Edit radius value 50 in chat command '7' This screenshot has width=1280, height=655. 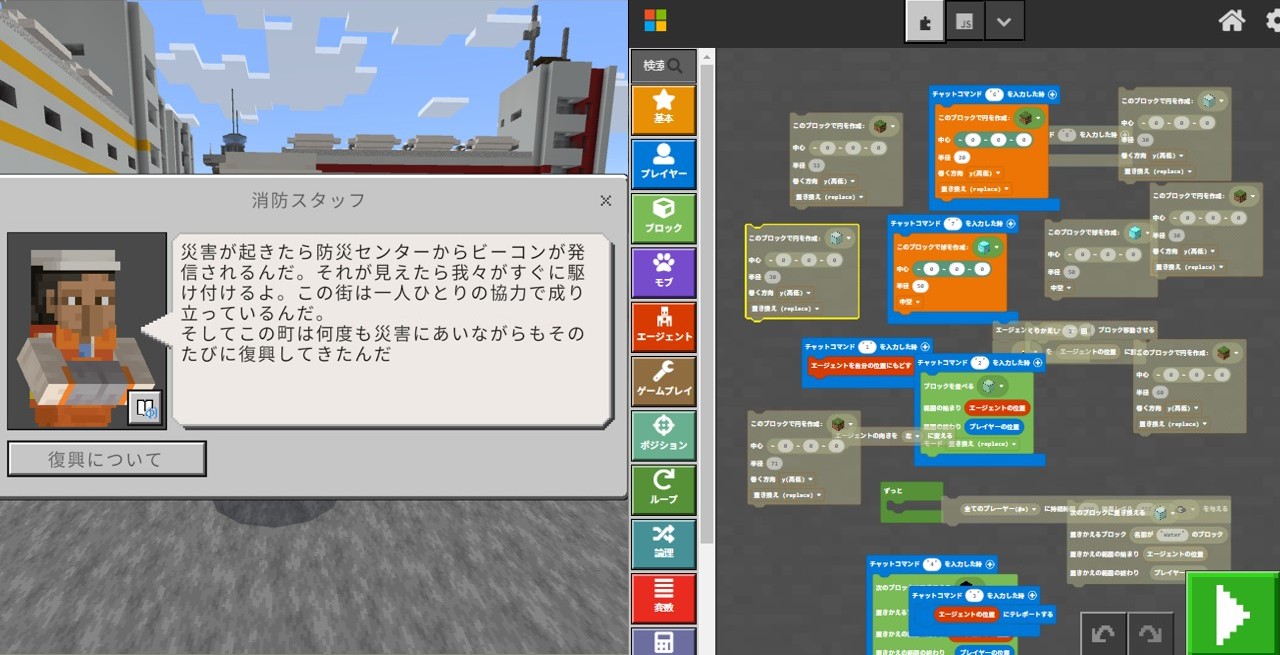coord(920,286)
